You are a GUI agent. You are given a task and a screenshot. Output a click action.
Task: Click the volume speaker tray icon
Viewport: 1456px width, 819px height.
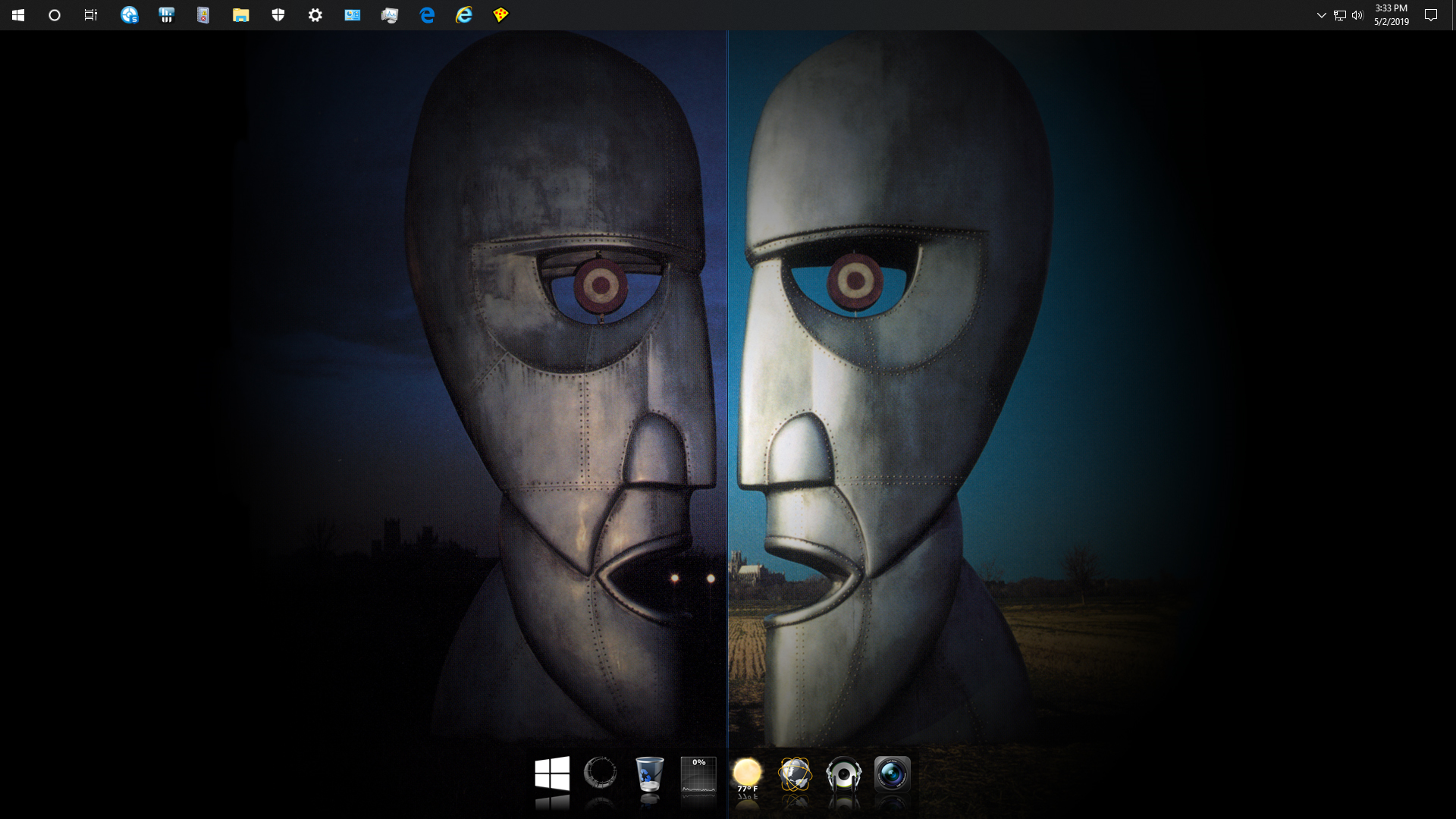(x=1357, y=15)
